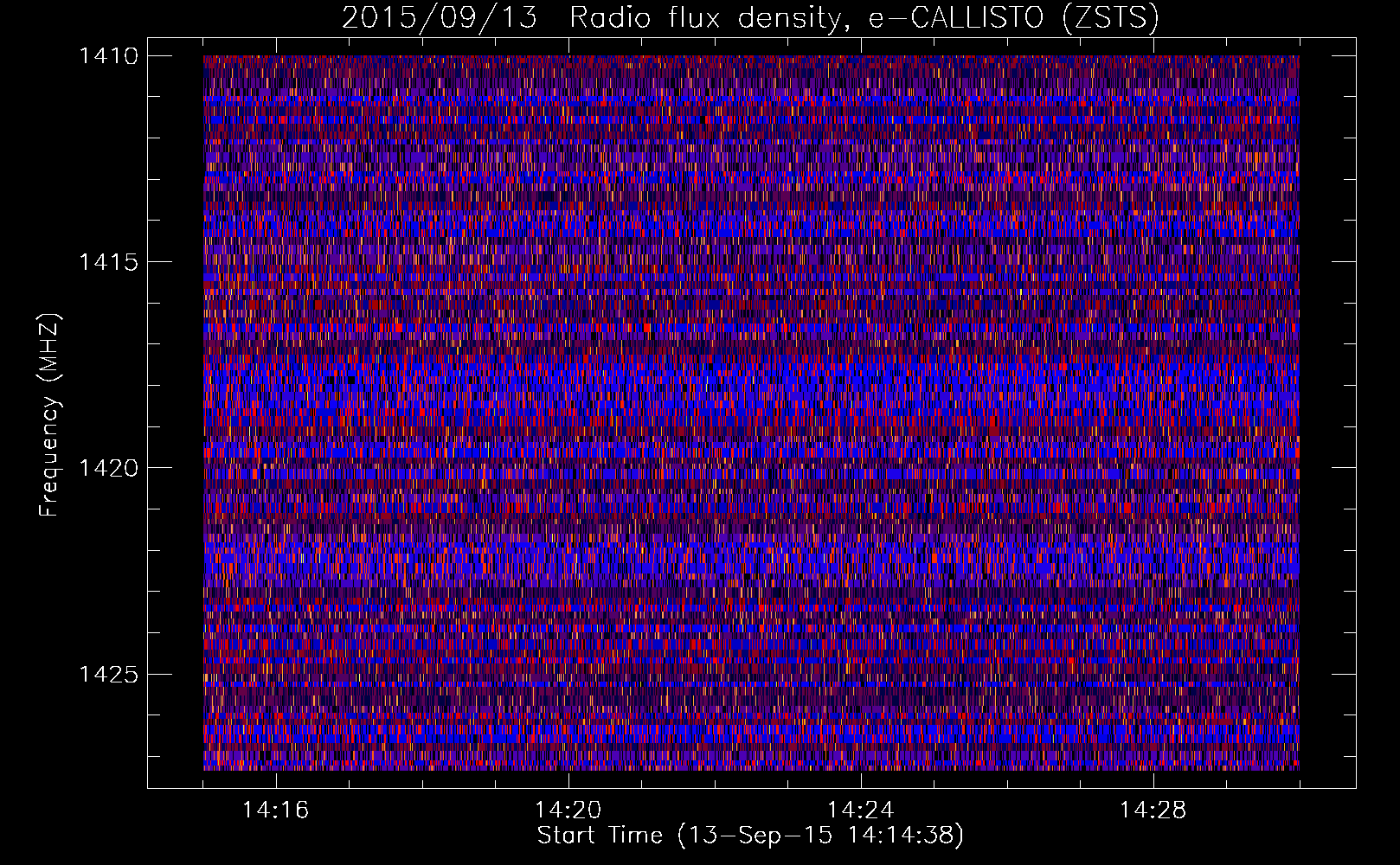Select the 1415 frequency axis label
Viewport: 1400px width, 865px height.
click(x=108, y=262)
